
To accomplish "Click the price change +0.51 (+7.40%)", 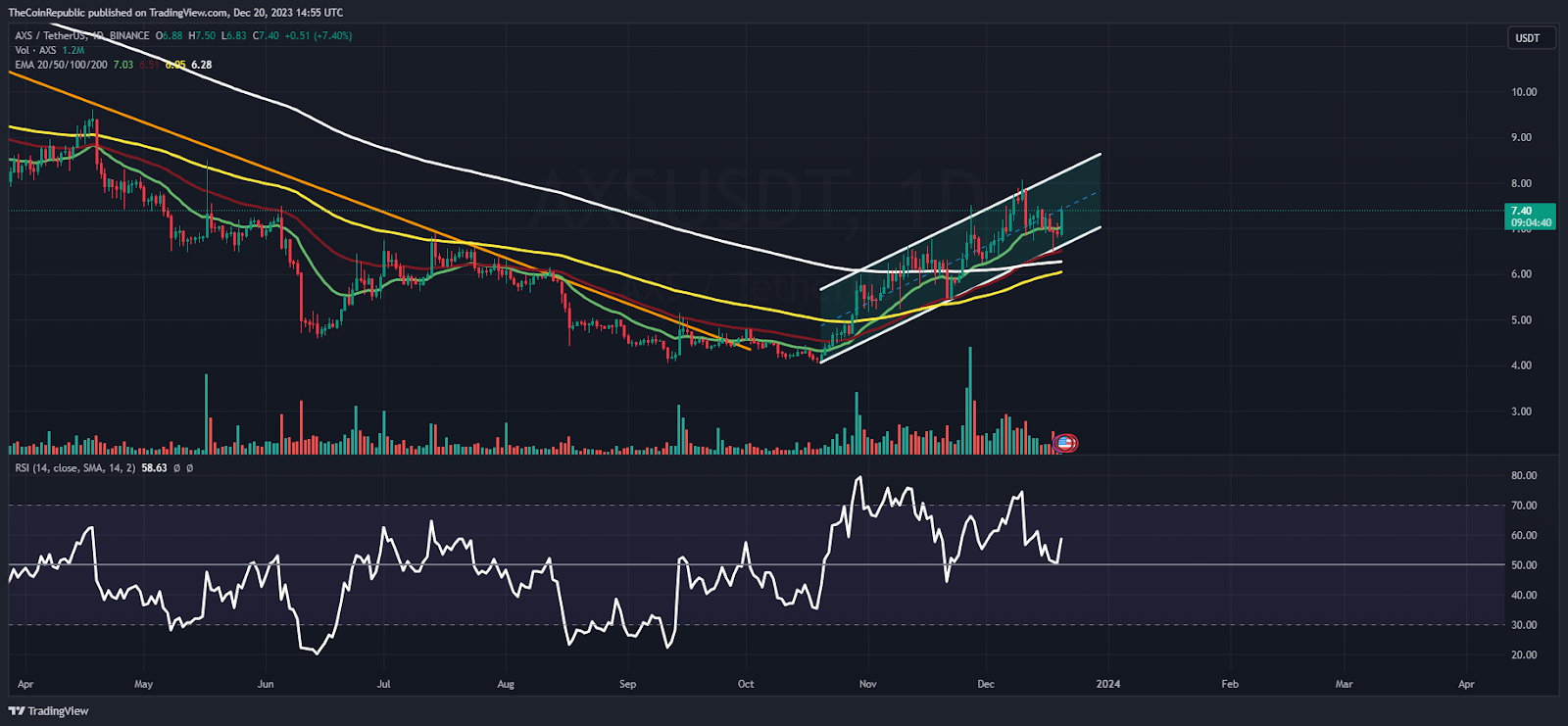I will [x=318, y=36].
